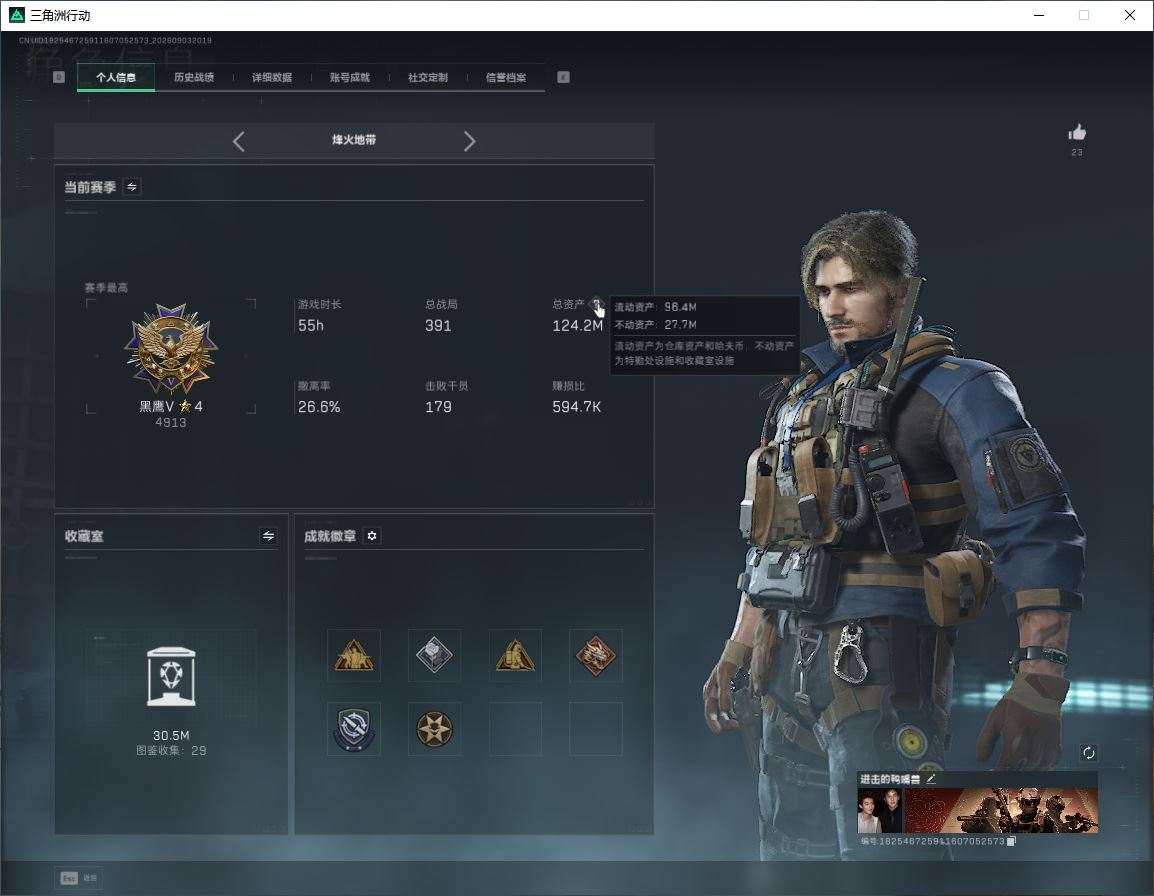Select the silver diamond cube badge
The width and height of the screenshot is (1154, 896).
434,655
